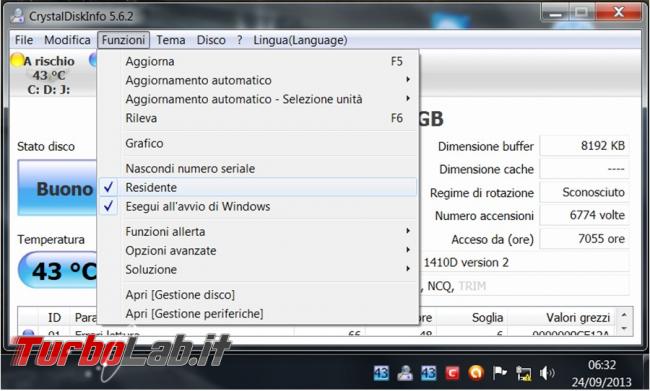Image resolution: width=650 pixels, height=391 pixels.
Task: Expand the 'Aggiornamento automatico' submenu
Action: tap(258, 80)
